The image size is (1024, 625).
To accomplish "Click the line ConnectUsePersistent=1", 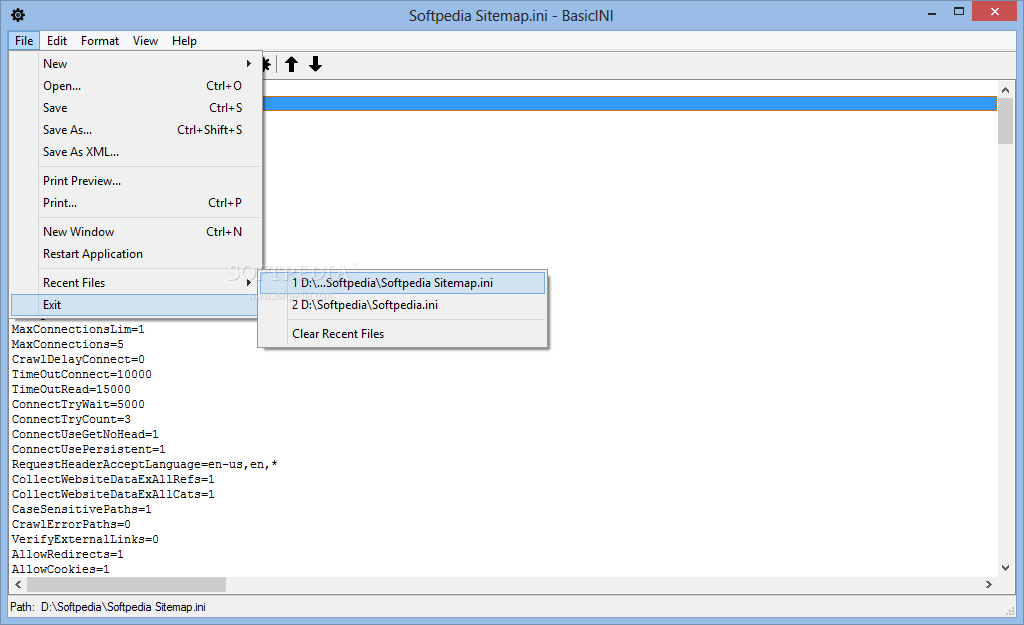I will [88, 449].
